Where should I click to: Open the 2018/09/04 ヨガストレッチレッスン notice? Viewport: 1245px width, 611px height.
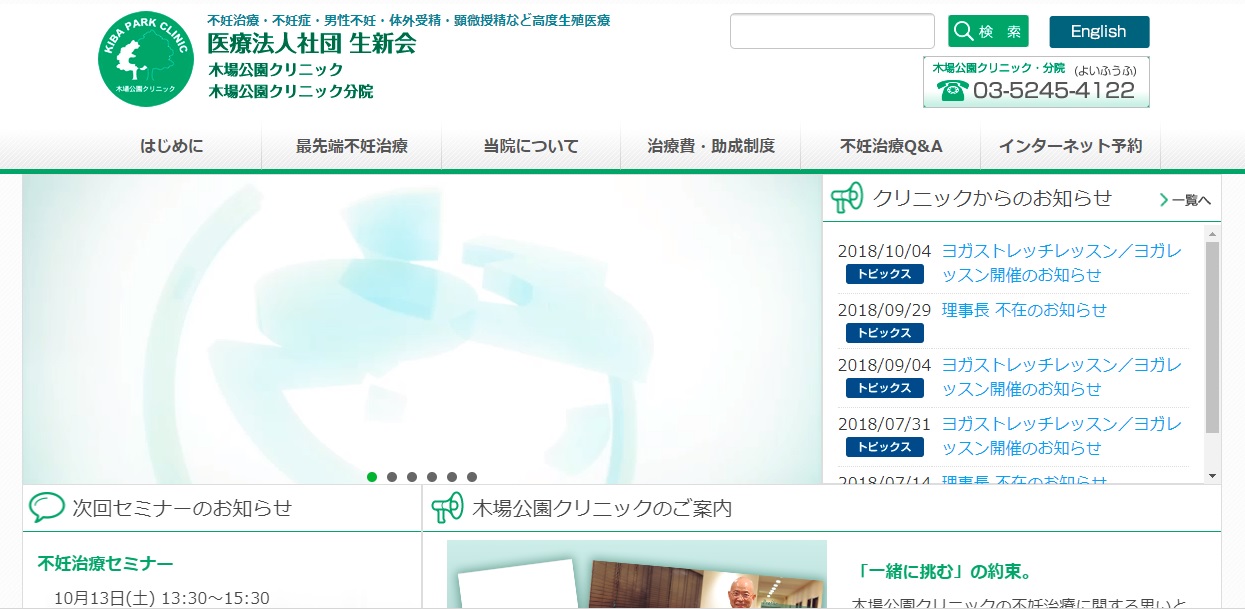pos(1062,377)
